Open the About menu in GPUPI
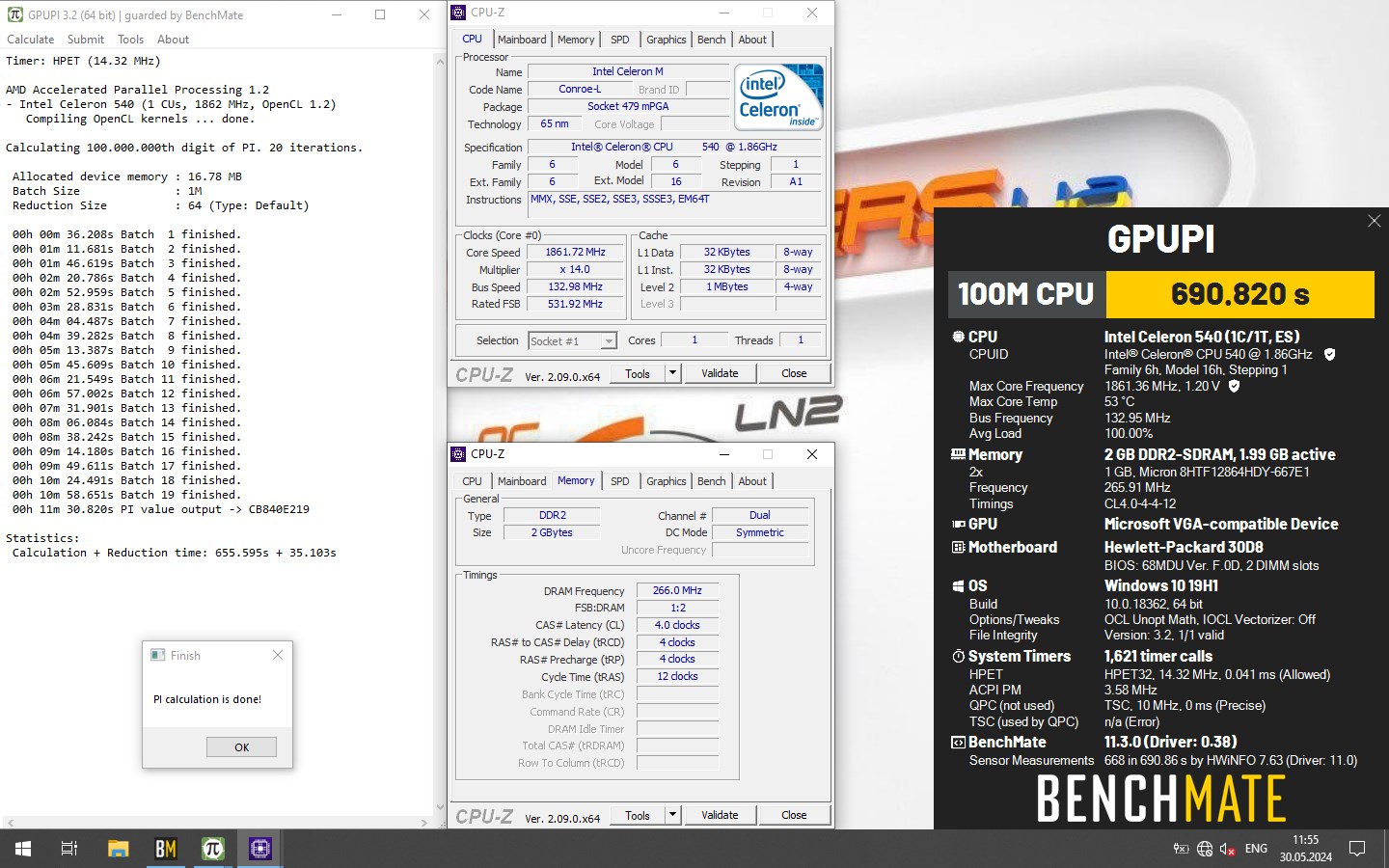Image resolution: width=1389 pixels, height=868 pixels. coord(173,40)
